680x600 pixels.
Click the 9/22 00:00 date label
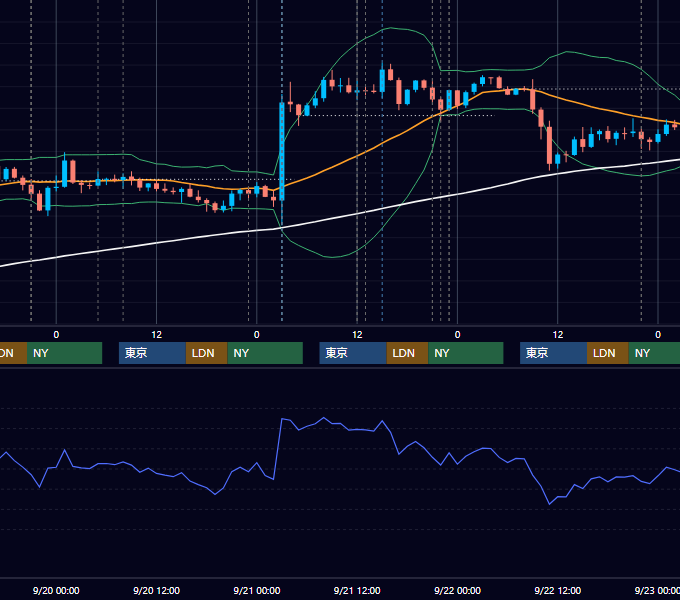click(x=457, y=590)
